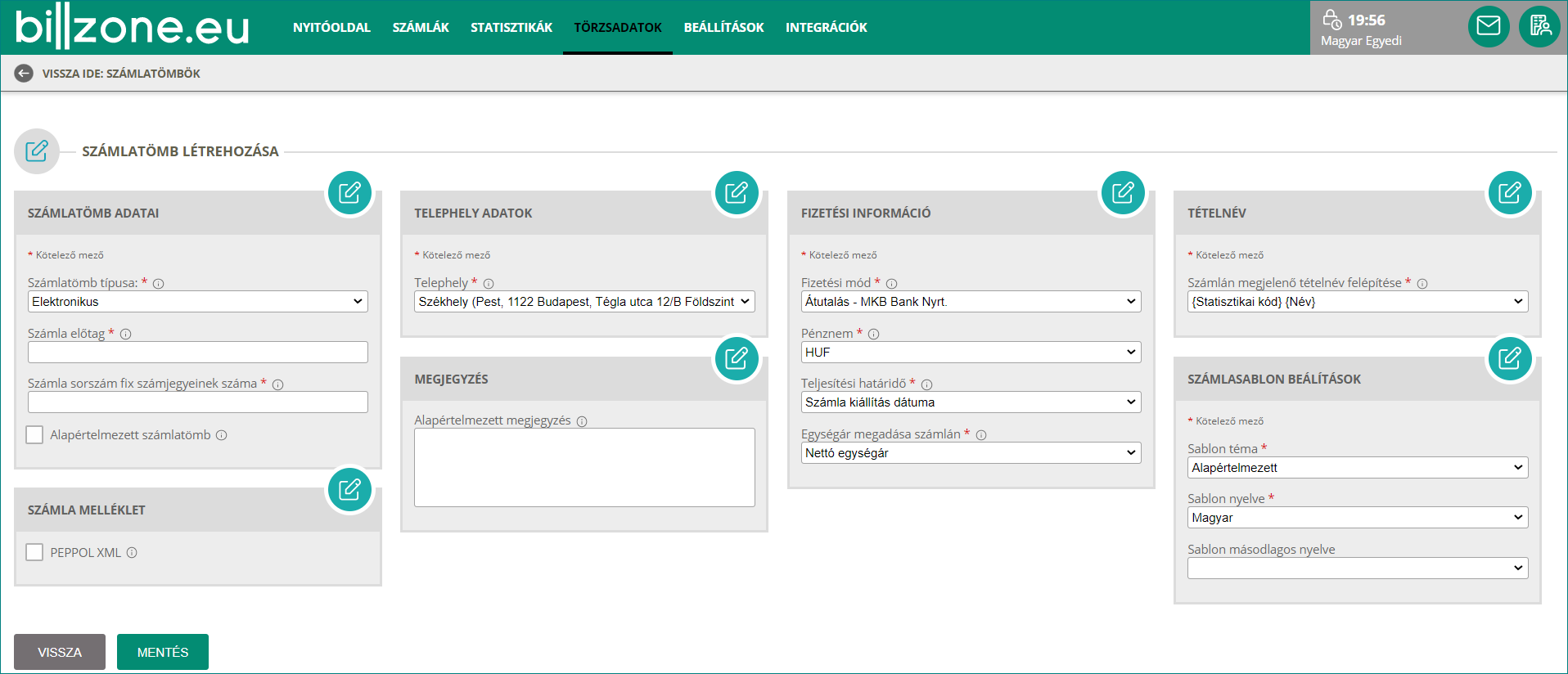1568x674 pixels.
Task: Focus the Számla előtag input field
Action: [x=198, y=353]
